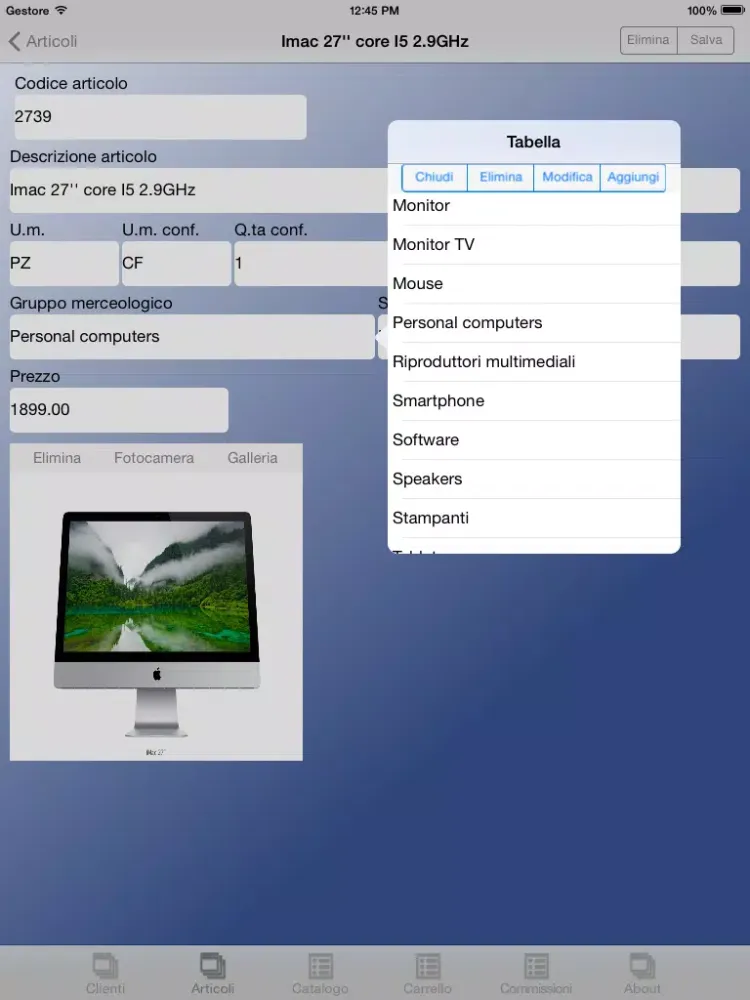Select Mouse in the table list
750x1000 pixels.
click(534, 284)
